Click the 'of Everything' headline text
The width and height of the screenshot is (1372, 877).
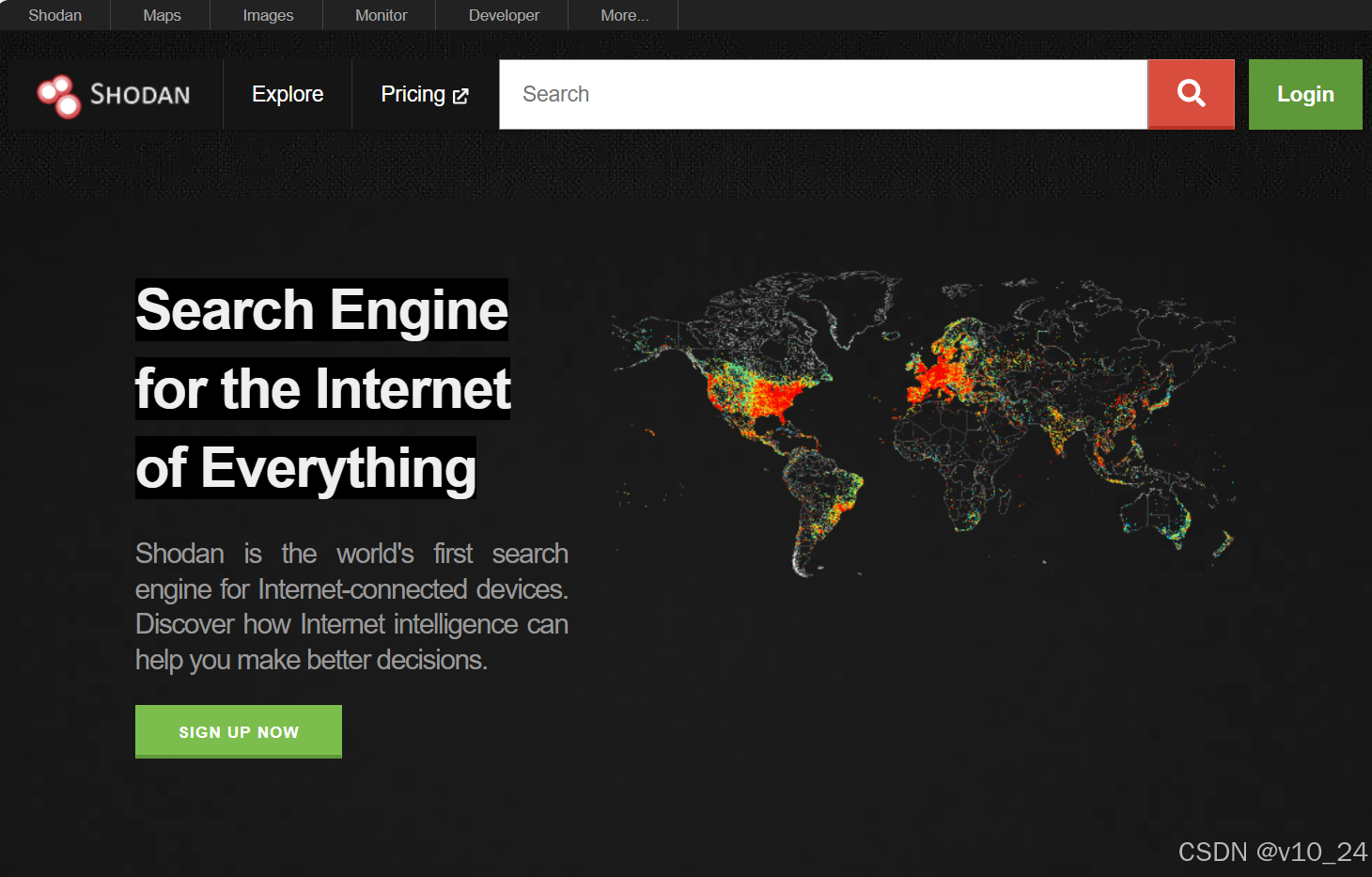tap(305, 468)
